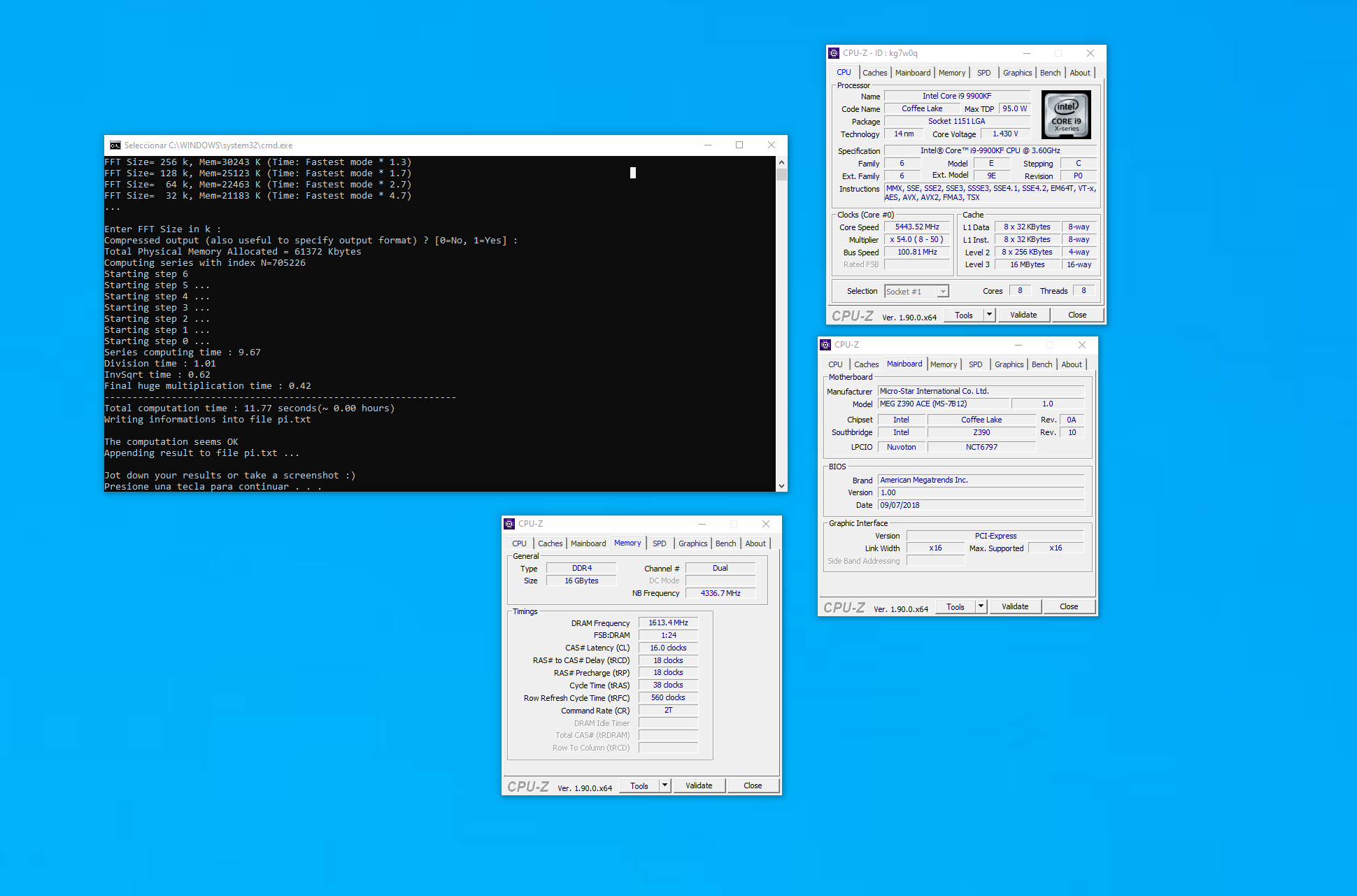Open Mainboard tab in CPU-Z kg7w0q window

[x=913, y=73]
